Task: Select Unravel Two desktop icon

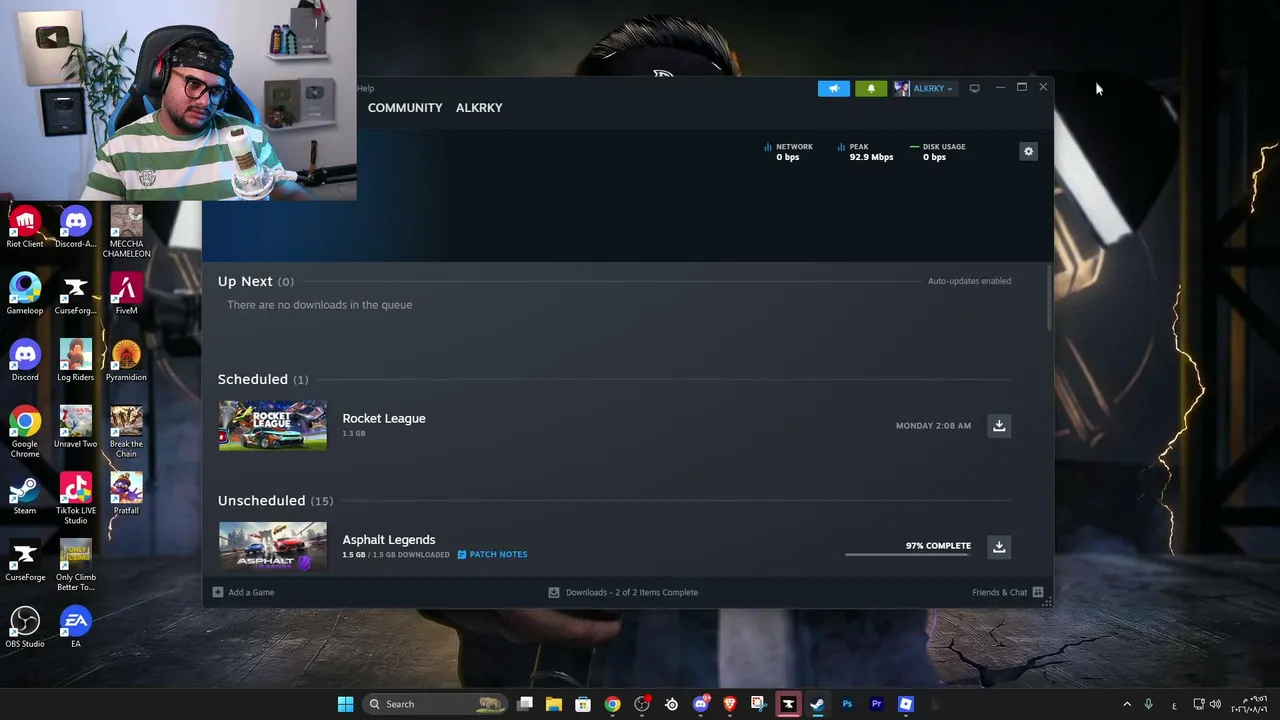Action: [x=76, y=428]
